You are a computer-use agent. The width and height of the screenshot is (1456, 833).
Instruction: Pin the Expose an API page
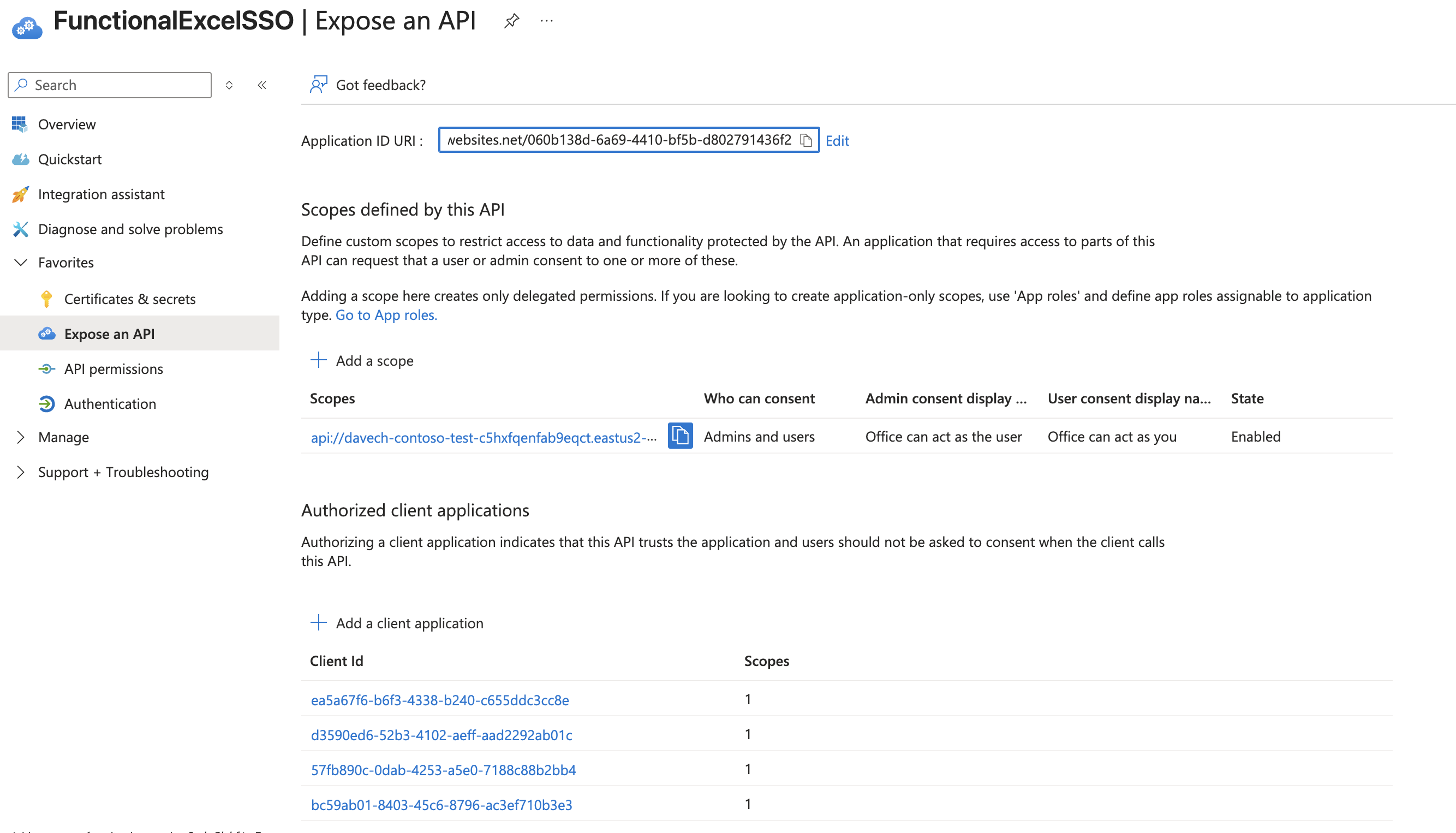[511, 21]
